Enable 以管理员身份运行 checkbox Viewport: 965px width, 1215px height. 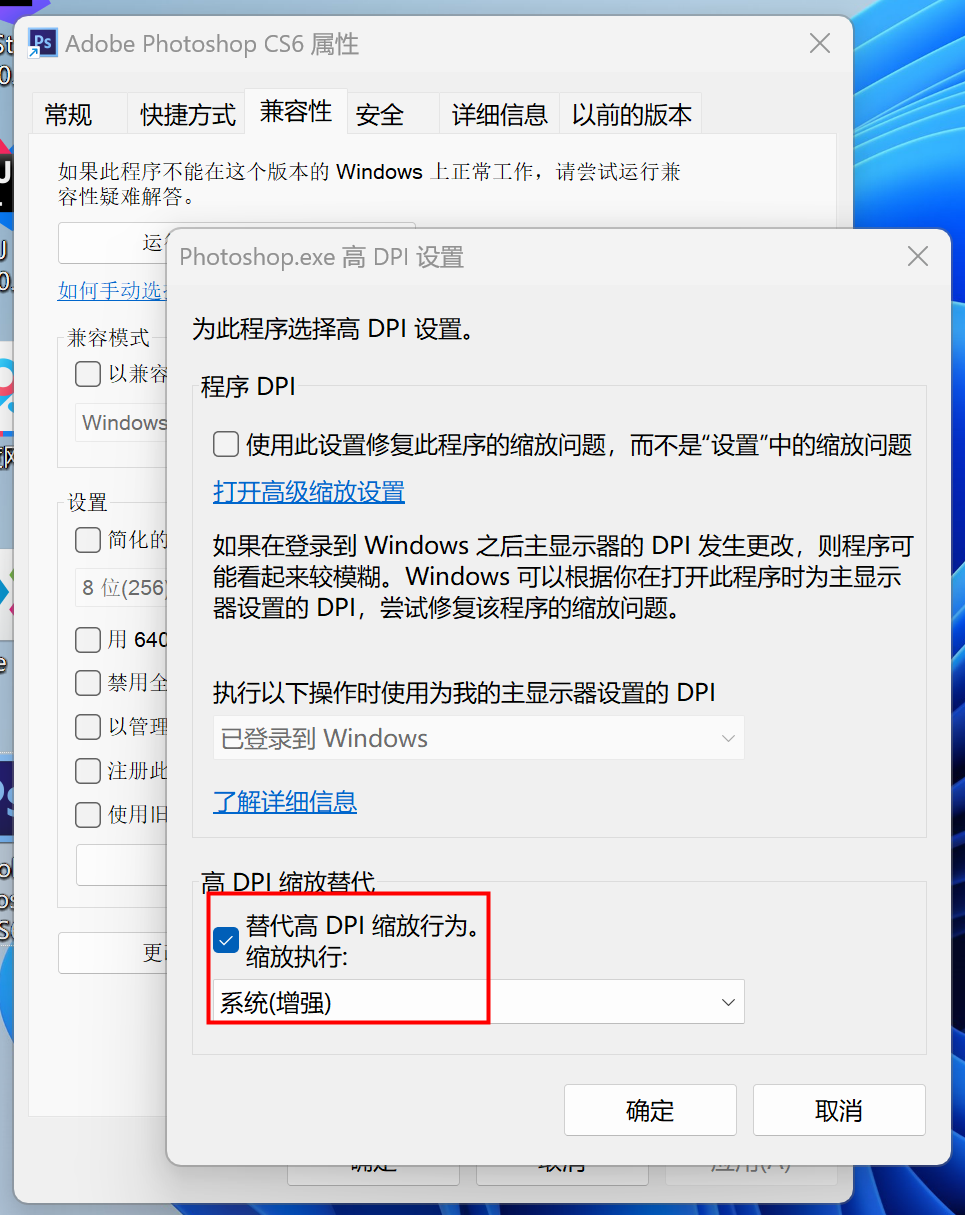point(88,726)
